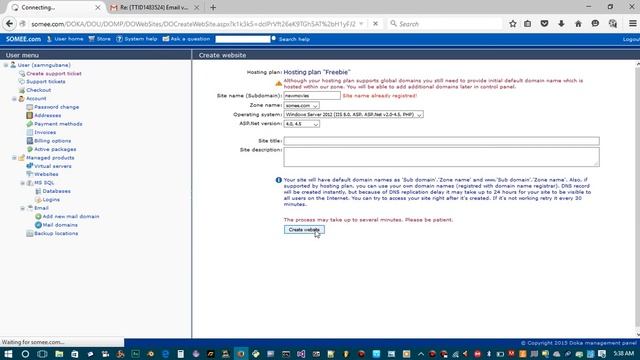Click the Create website button
The width and height of the screenshot is (640, 360).
click(x=304, y=230)
